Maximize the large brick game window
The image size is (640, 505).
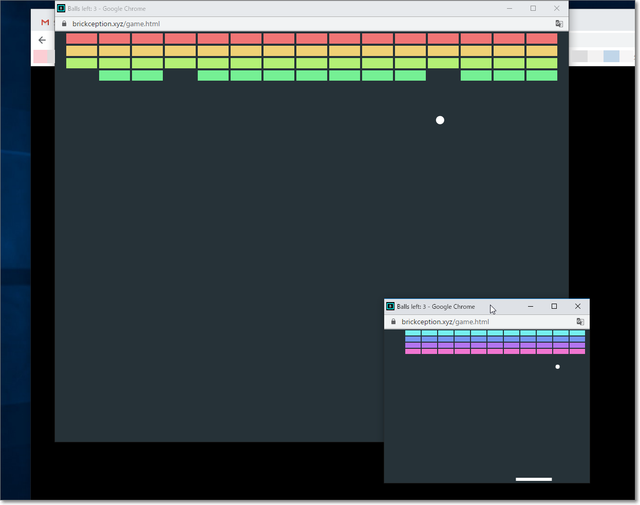click(x=533, y=9)
